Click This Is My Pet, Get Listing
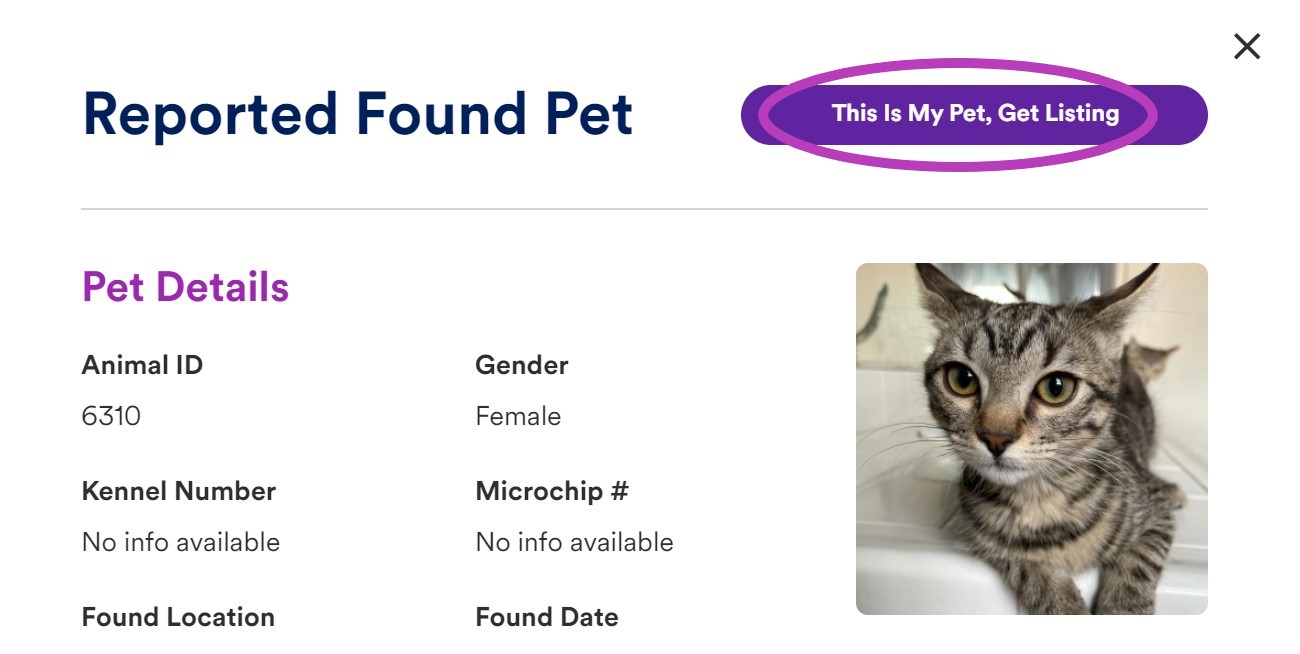This screenshot has height=654, width=1300. 974,114
